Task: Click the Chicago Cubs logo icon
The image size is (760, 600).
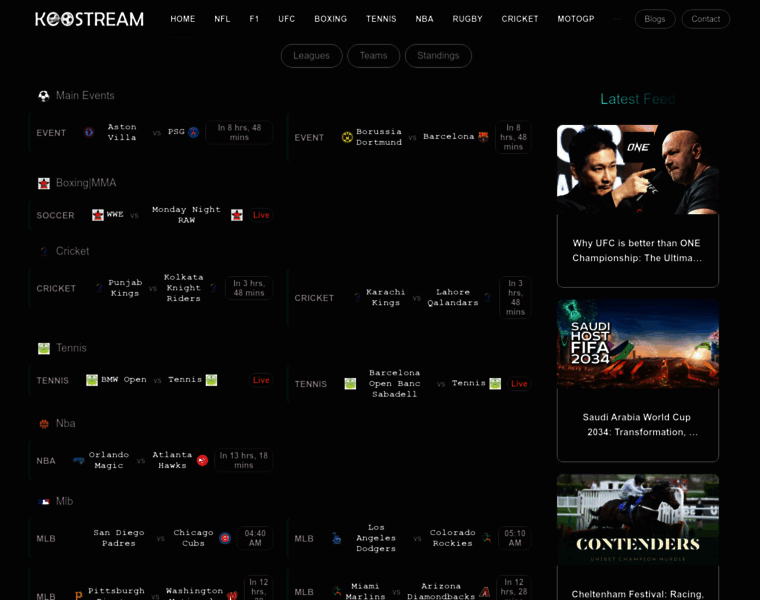Action: [x=225, y=538]
